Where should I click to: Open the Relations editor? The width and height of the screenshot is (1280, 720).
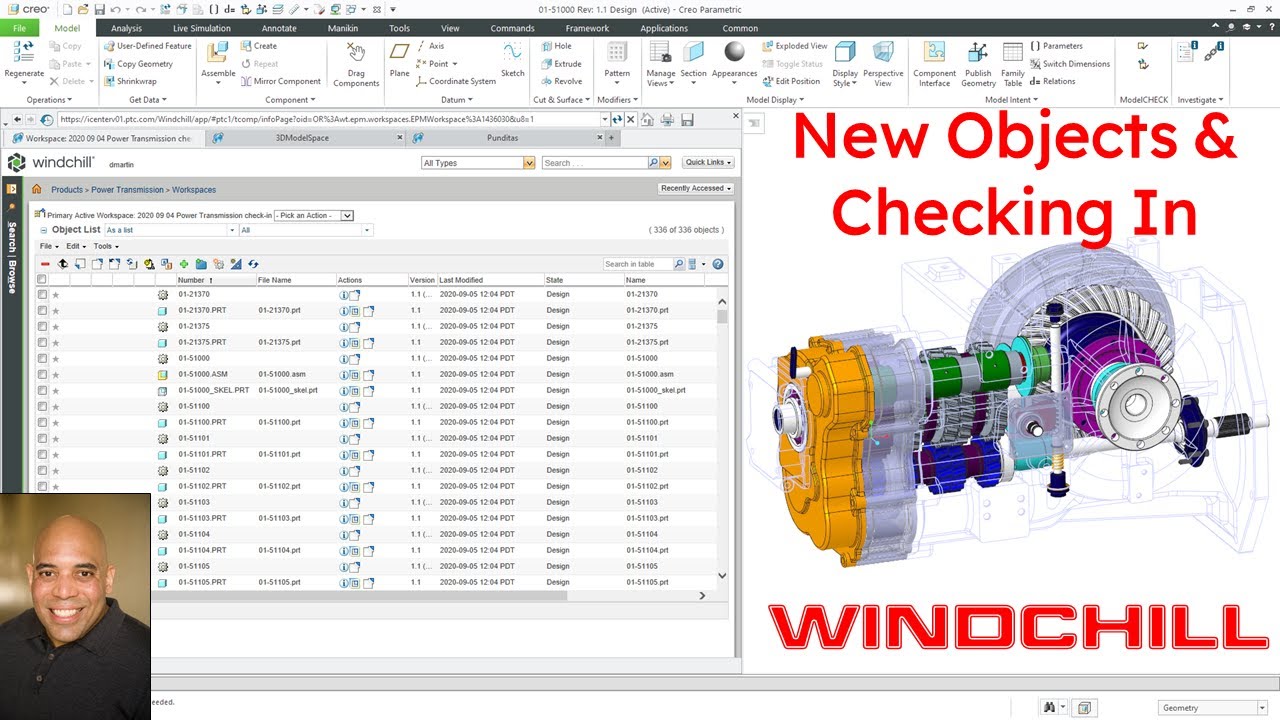pyautogui.click(x=1052, y=82)
